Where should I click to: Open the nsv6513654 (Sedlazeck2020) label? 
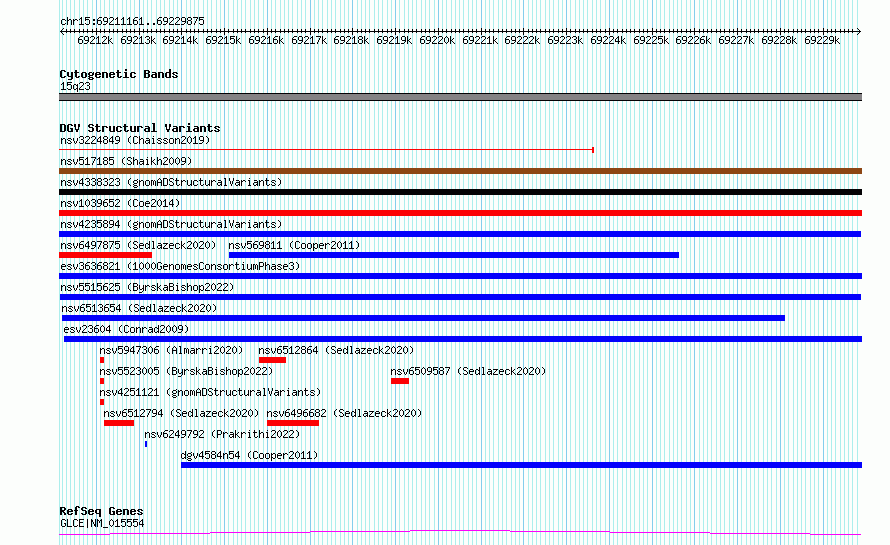(x=139, y=308)
